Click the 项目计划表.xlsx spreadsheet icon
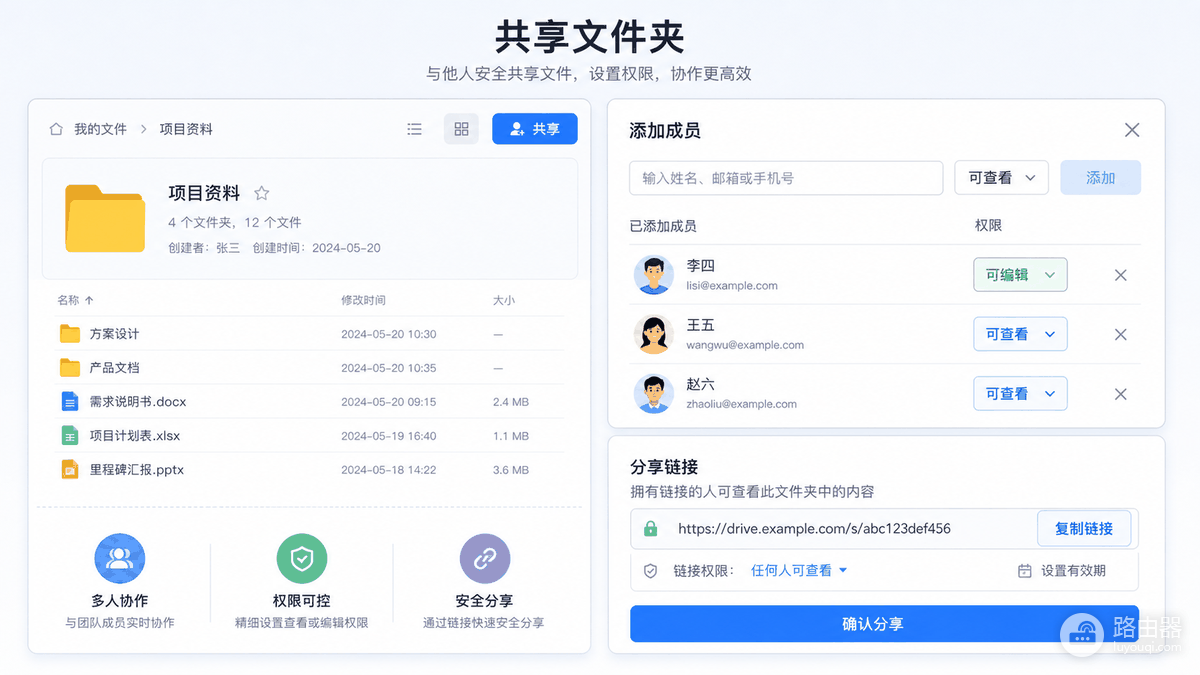This screenshot has height=675, width=1200. click(x=69, y=435)
